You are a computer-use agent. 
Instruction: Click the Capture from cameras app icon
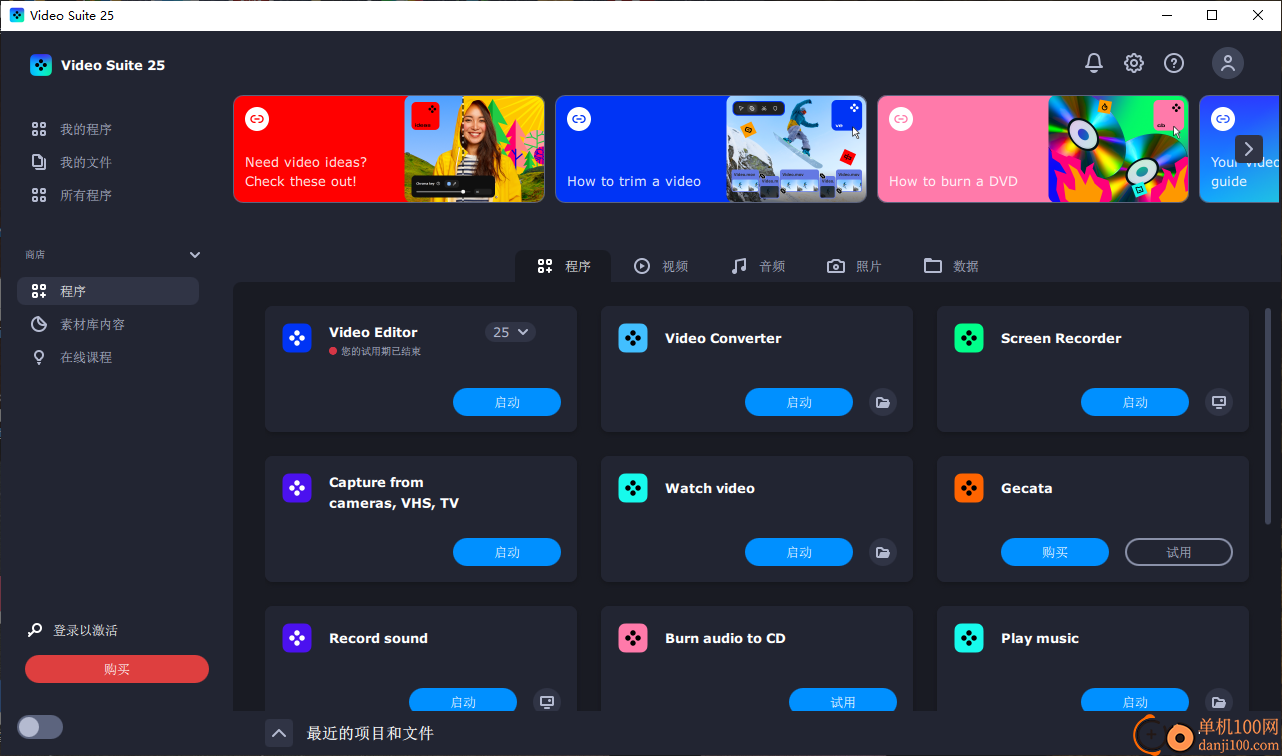tap(297, 488)
